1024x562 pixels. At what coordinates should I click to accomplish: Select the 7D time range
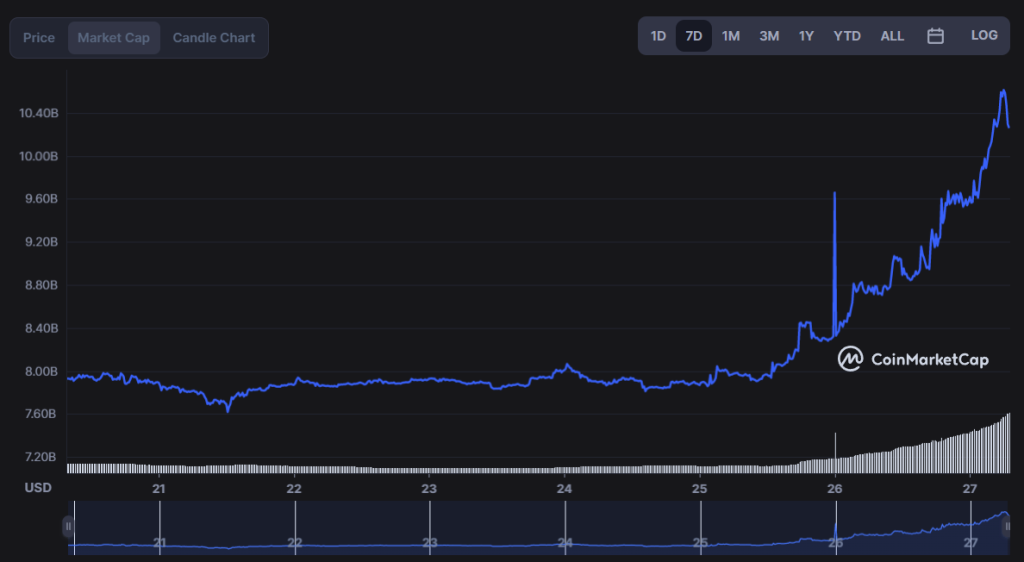[x=694, y=36]
